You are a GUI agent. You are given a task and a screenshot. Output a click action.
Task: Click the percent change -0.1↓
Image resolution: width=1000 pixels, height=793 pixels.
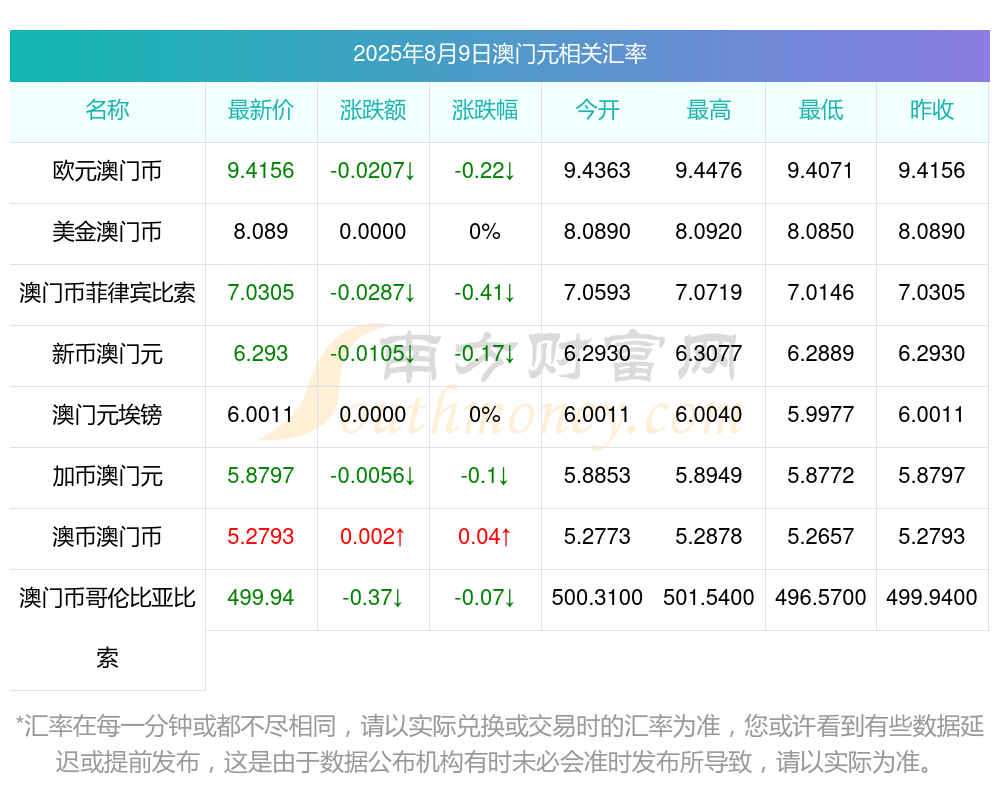(x=485, y=475)
